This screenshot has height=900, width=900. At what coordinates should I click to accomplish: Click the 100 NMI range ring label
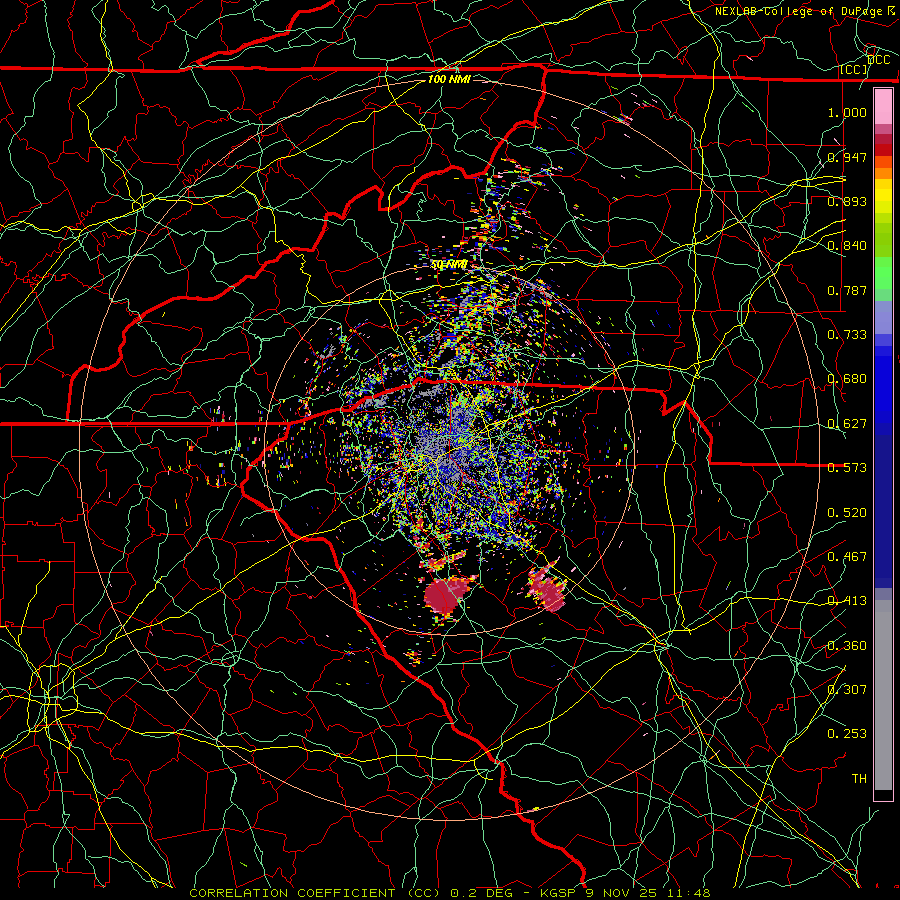pyautogui.click(x=449, y=79)
